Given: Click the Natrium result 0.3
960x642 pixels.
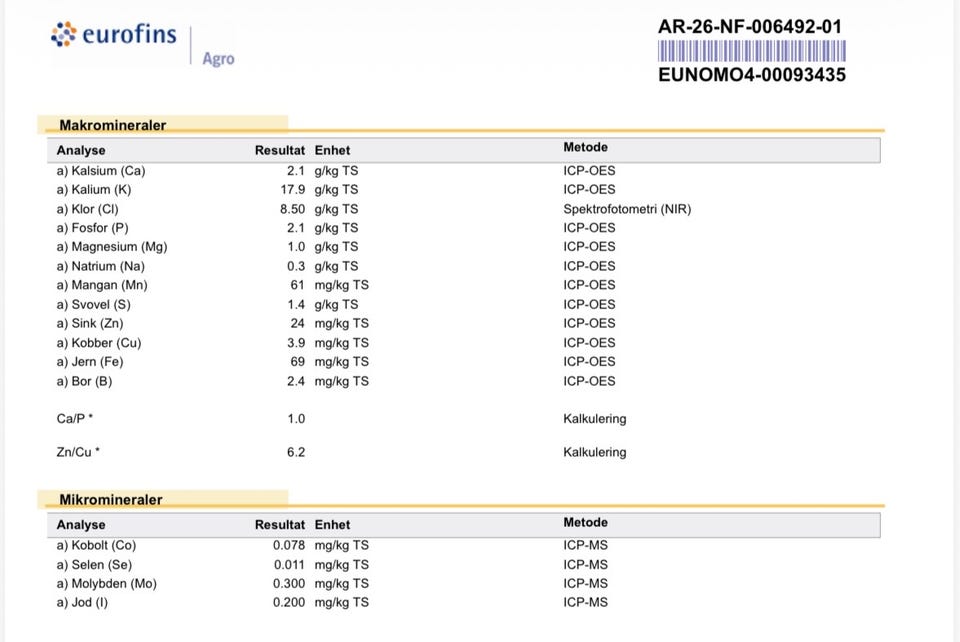Looking at the screenshot, I should pyautogui.click(x=296, y=266).
